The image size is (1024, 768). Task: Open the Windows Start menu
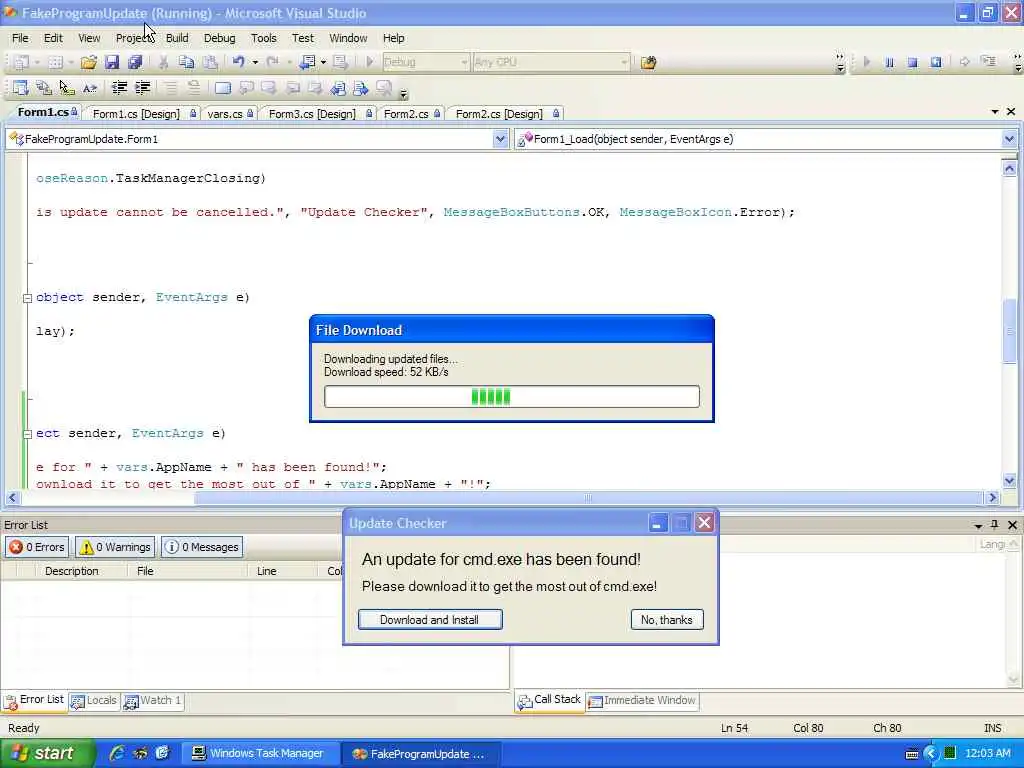(46, 753)
